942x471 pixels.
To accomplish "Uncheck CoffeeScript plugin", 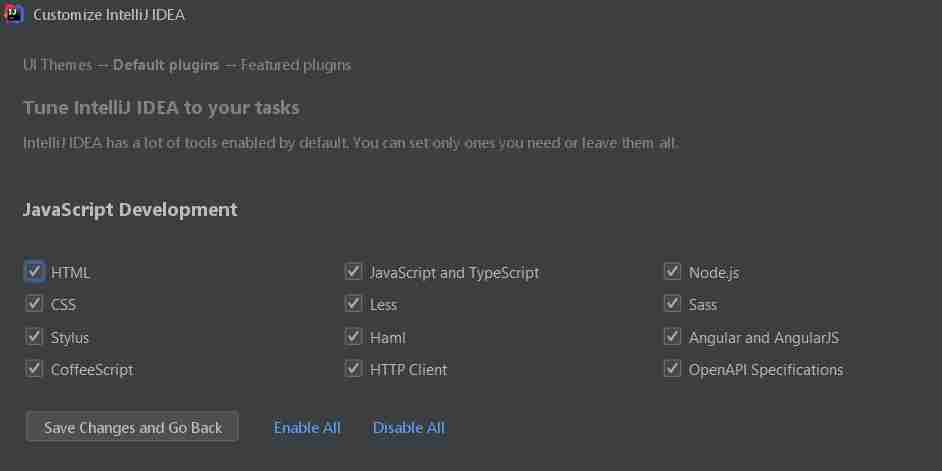I will tap(35, 368).
